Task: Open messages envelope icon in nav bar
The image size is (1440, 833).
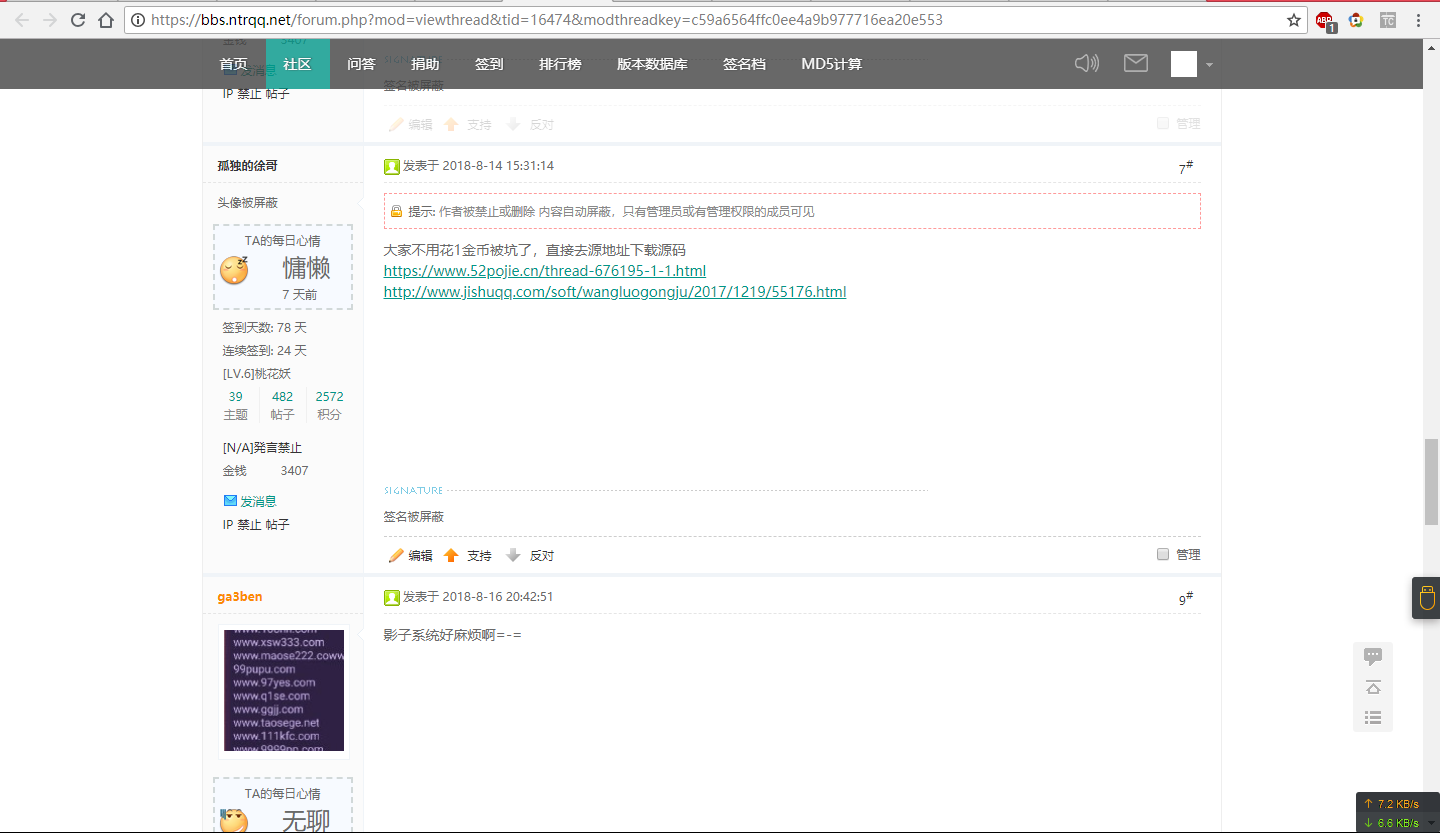Action: click(x=1136, y=63)
